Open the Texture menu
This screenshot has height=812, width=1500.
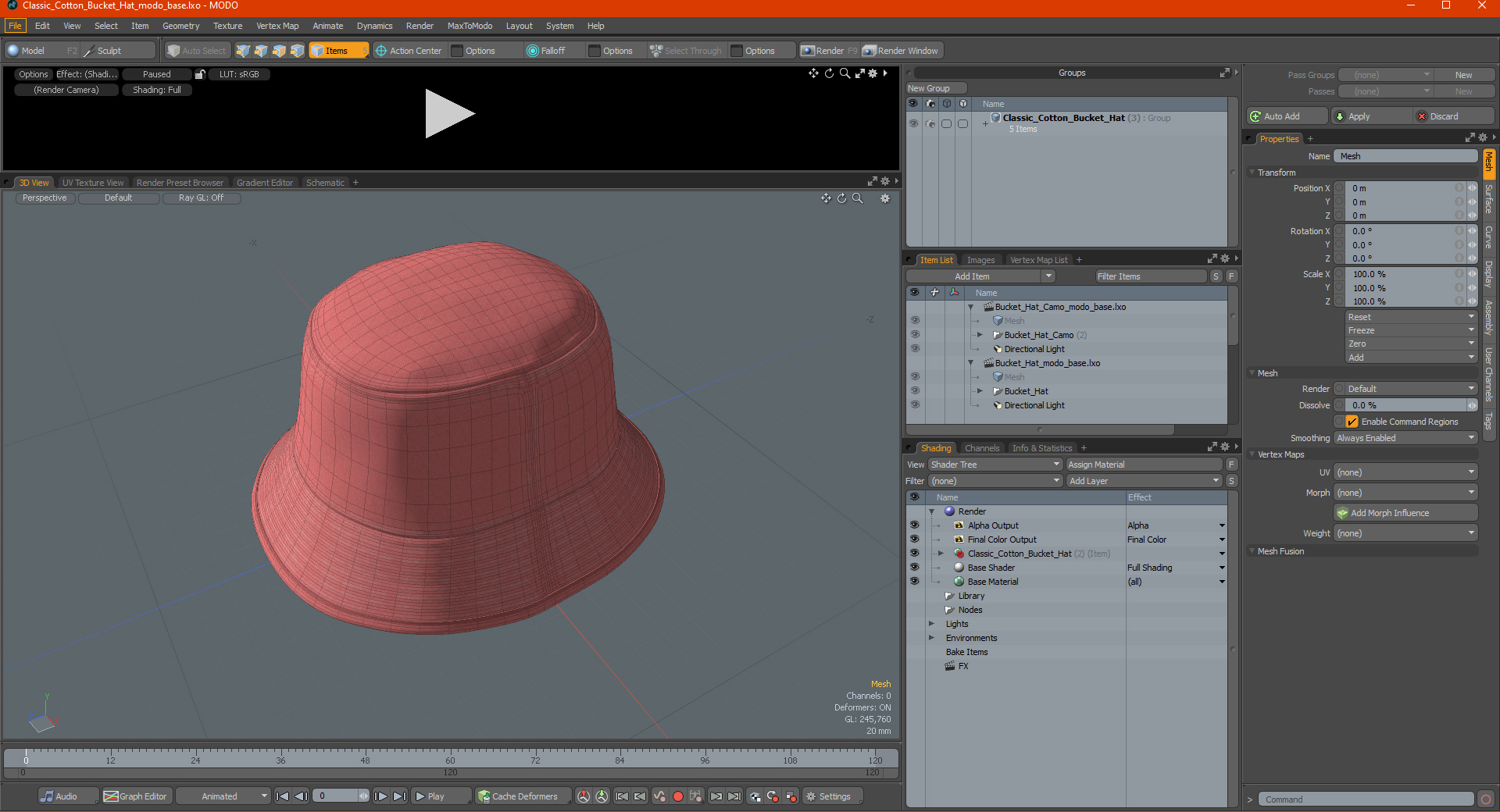(x=227, y=26)
